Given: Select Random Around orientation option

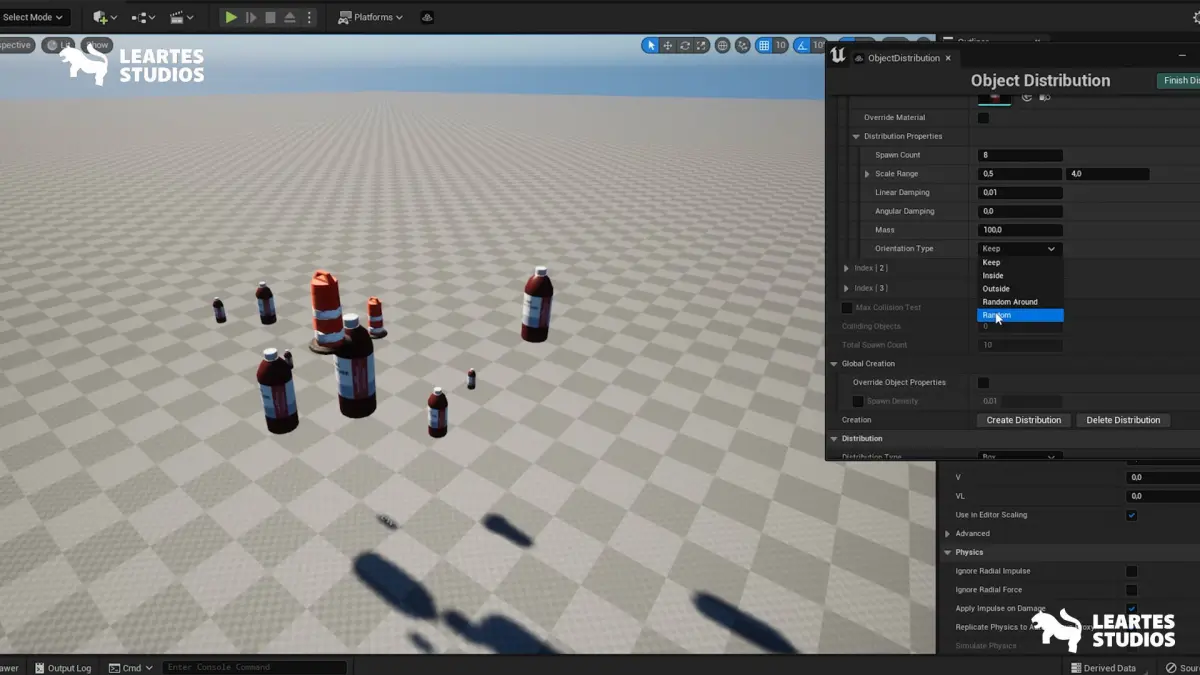Looking at the screenshot, I should click(1020, 301).
